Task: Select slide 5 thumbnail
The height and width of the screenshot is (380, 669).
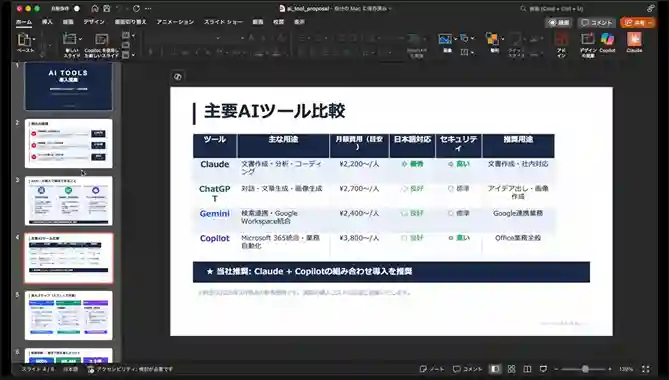Action: 69,316
